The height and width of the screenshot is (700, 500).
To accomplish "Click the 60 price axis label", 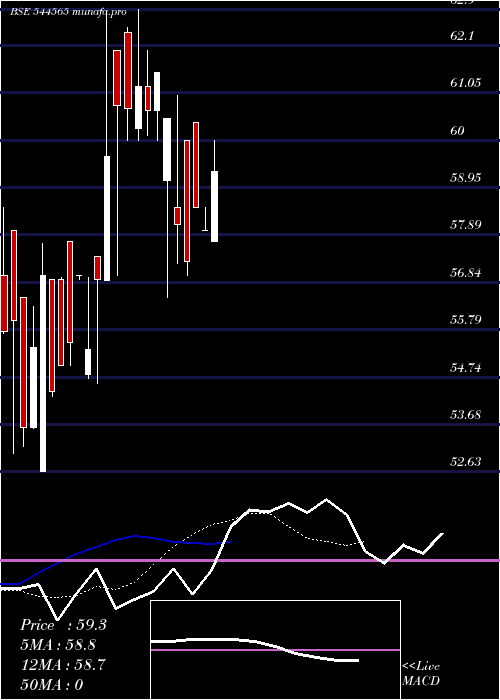I will tap(457, 130).
